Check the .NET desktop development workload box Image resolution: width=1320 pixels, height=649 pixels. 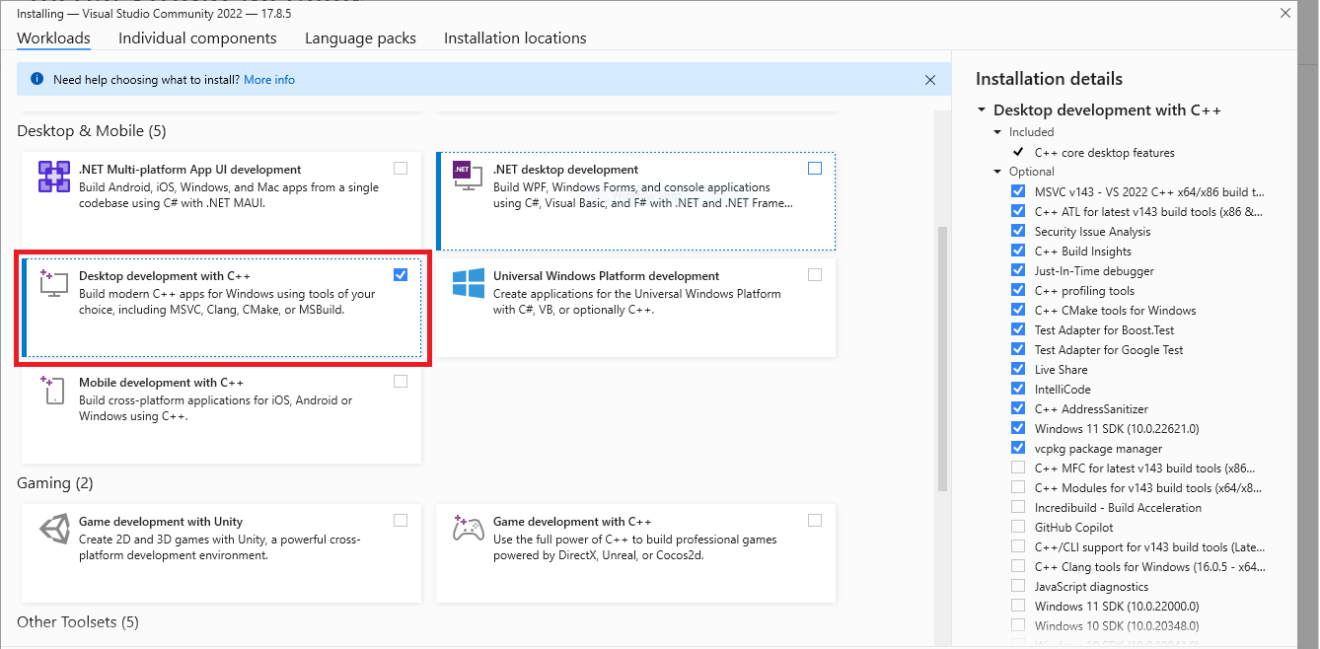[x=815, y=169]
